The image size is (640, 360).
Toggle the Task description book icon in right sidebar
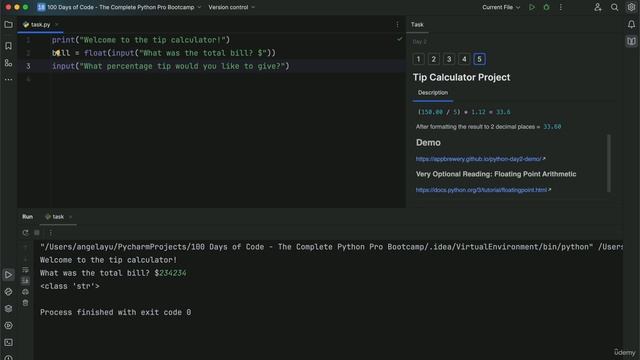(x=631, y=41)
